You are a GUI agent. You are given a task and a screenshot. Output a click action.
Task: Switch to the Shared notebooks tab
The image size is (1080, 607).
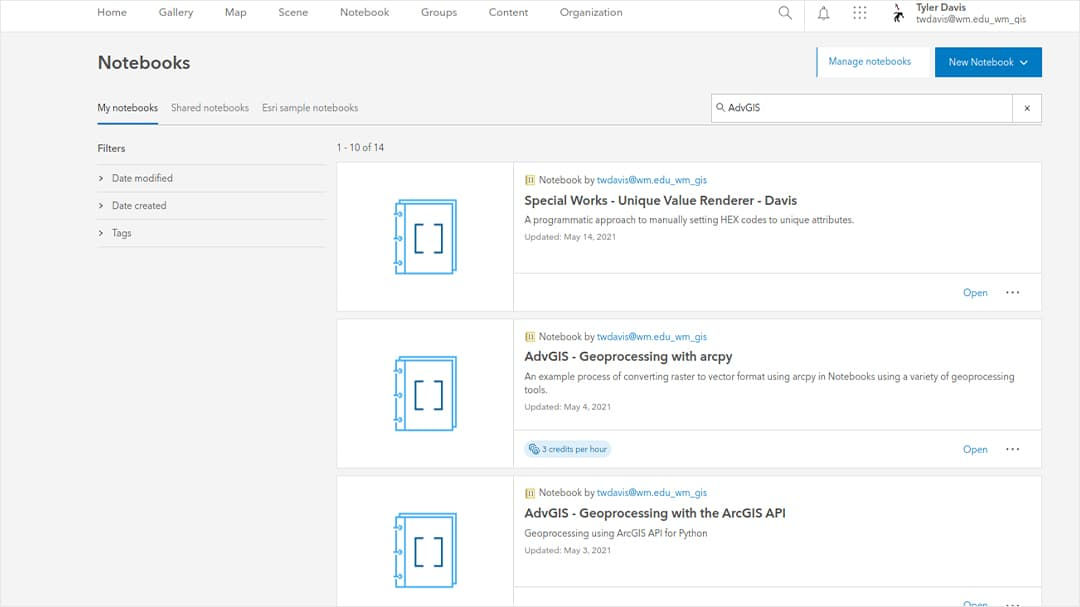(209, 108)
